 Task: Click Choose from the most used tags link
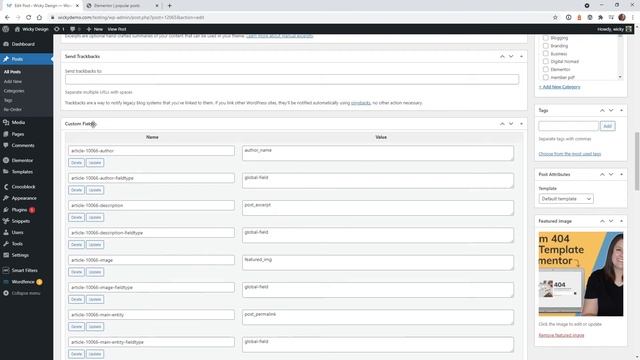tap(570, 154)
